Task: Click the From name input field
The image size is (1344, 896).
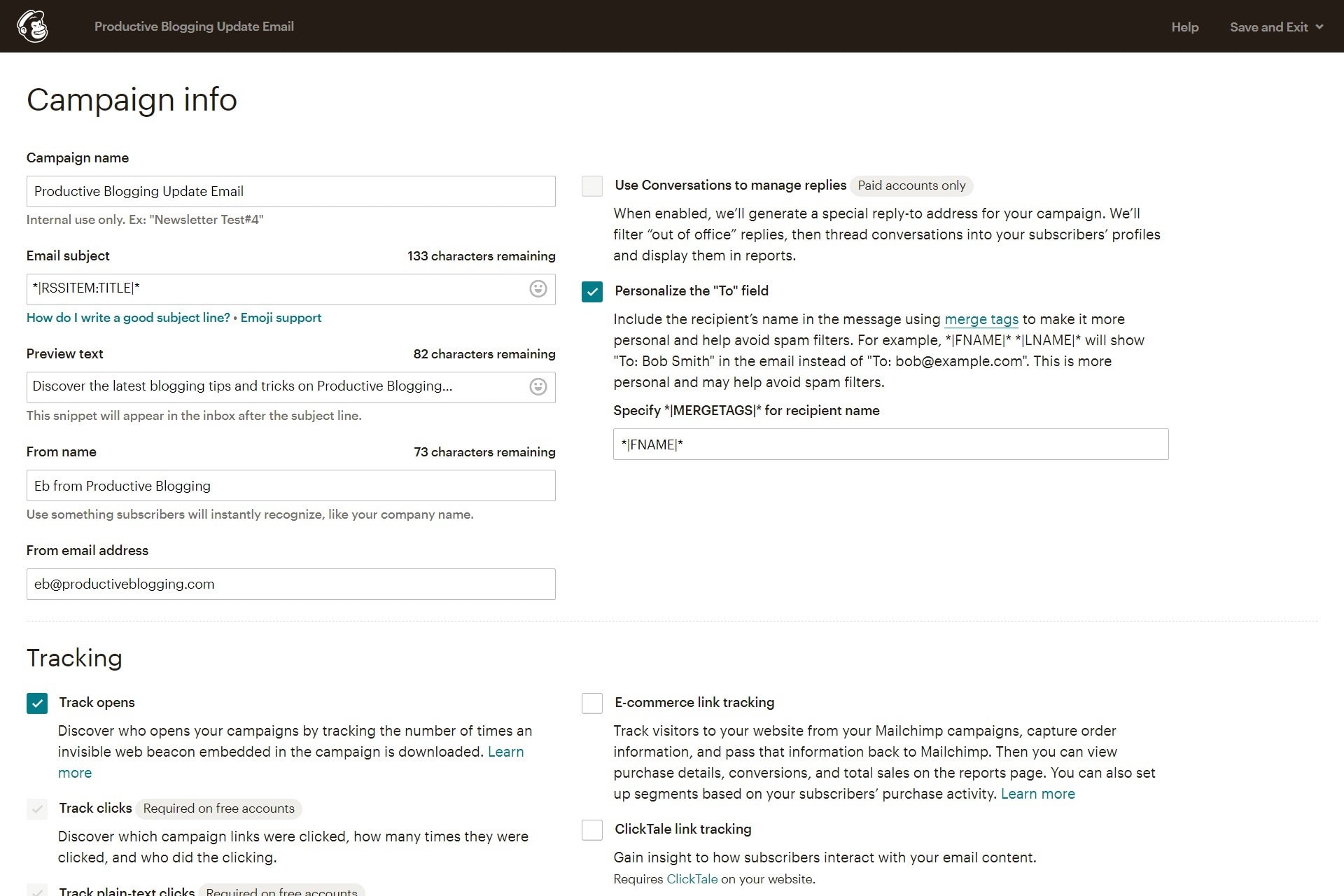Action: (290, 485)
